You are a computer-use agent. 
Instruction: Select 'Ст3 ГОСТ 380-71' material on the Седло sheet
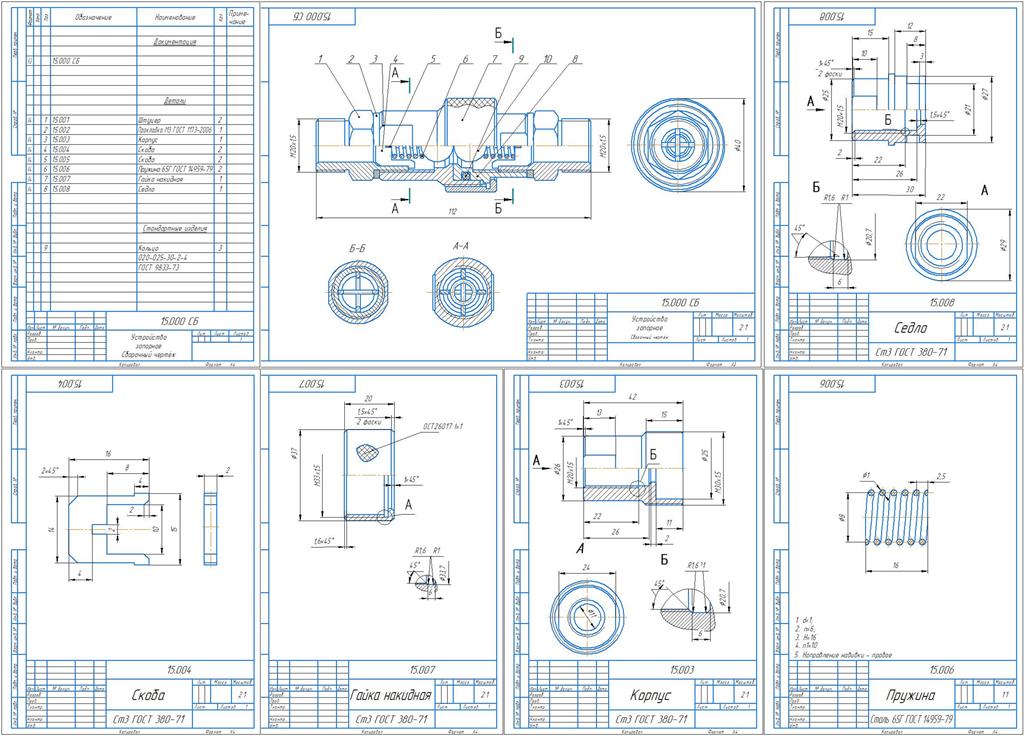coord(910,352)
